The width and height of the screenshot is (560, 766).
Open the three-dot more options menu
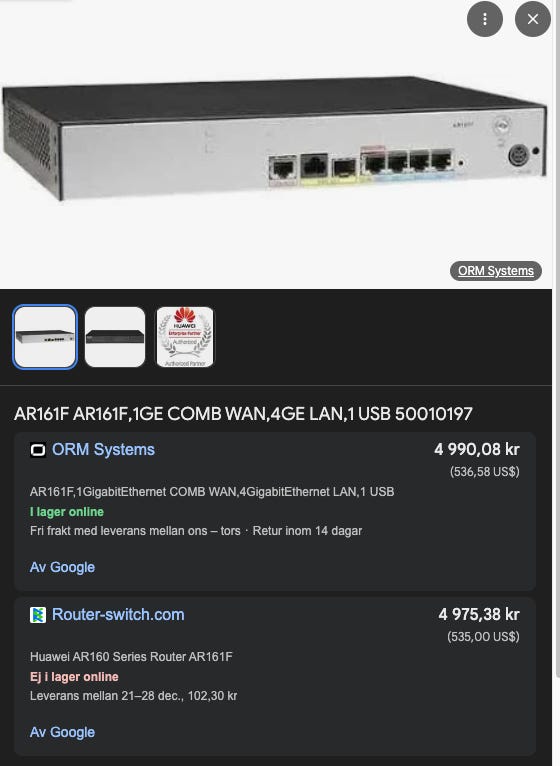485,19
